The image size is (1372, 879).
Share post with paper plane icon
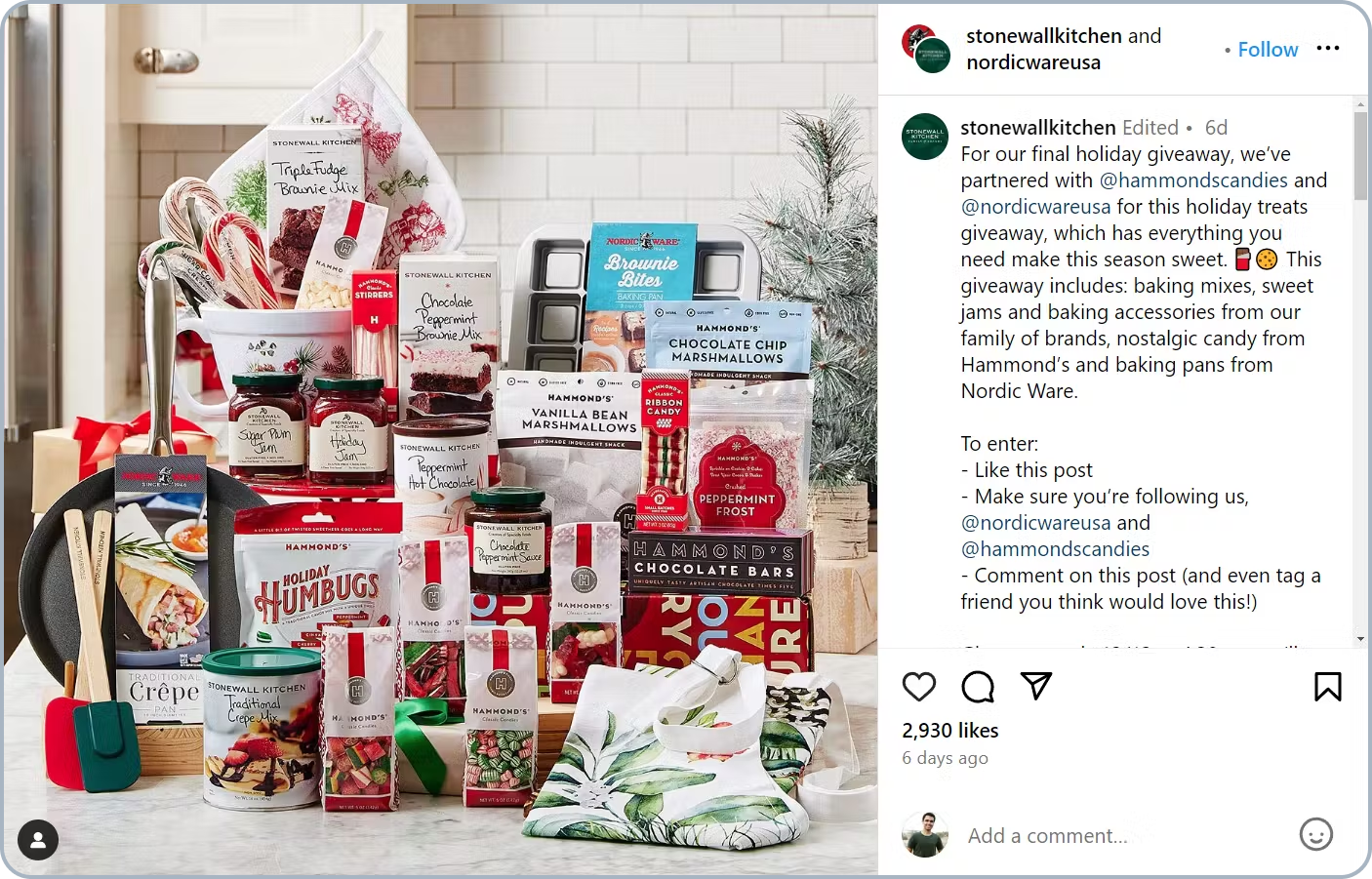(1035, 686)
